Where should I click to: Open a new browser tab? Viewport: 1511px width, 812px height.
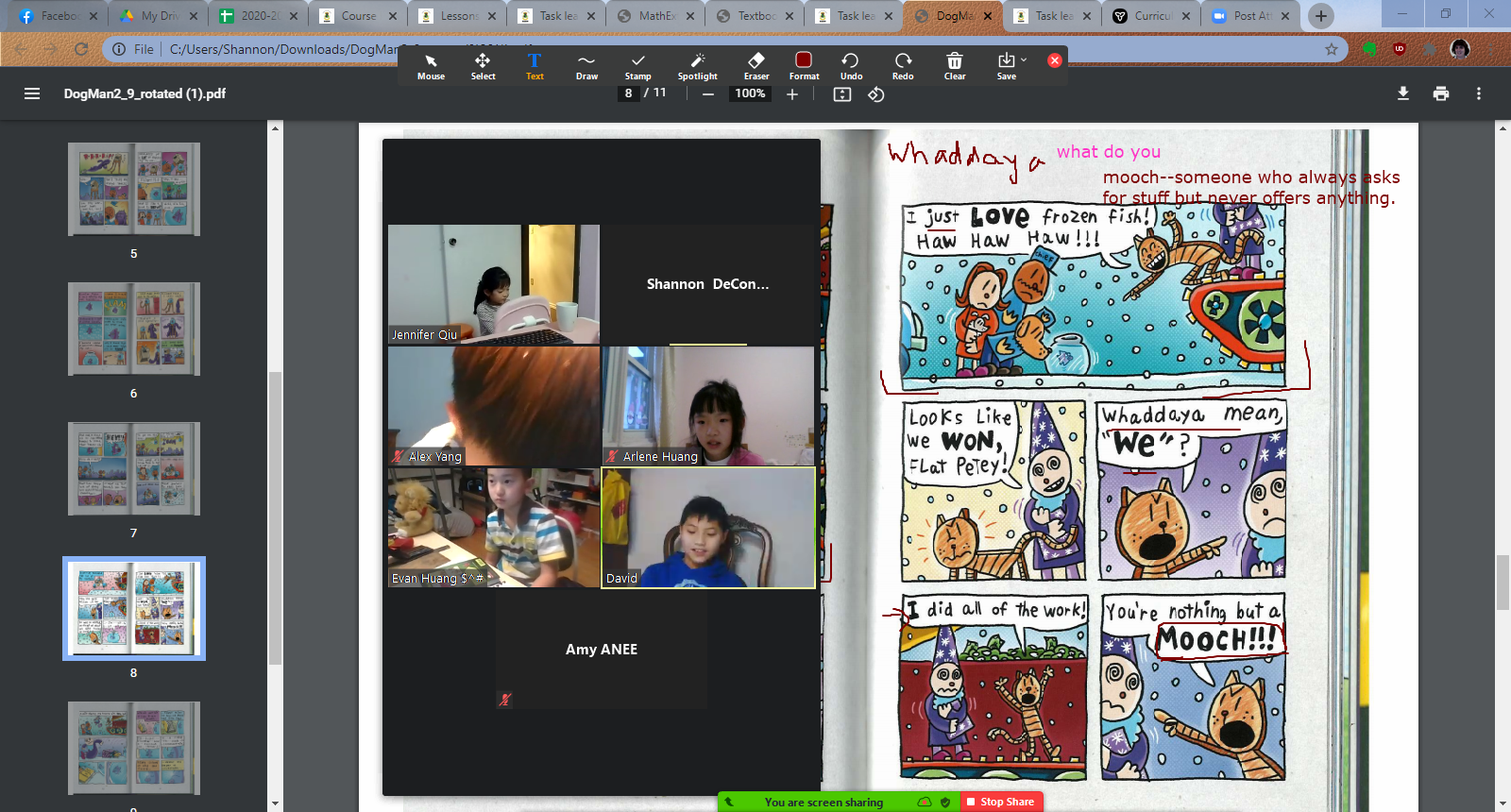coord(1321,16)
